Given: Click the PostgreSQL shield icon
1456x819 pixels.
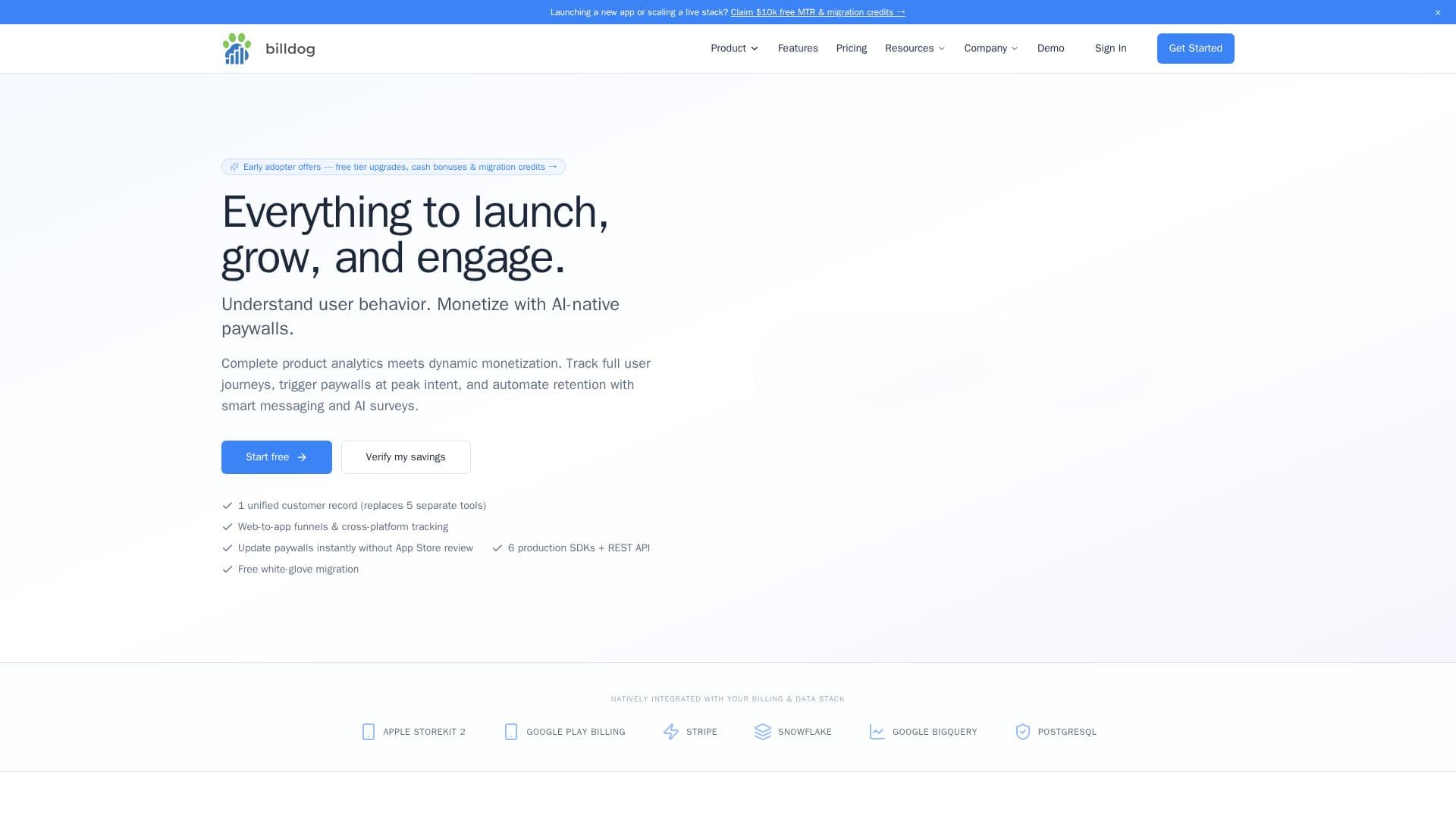Looking at the screenshot, I should click(1023, 732).
